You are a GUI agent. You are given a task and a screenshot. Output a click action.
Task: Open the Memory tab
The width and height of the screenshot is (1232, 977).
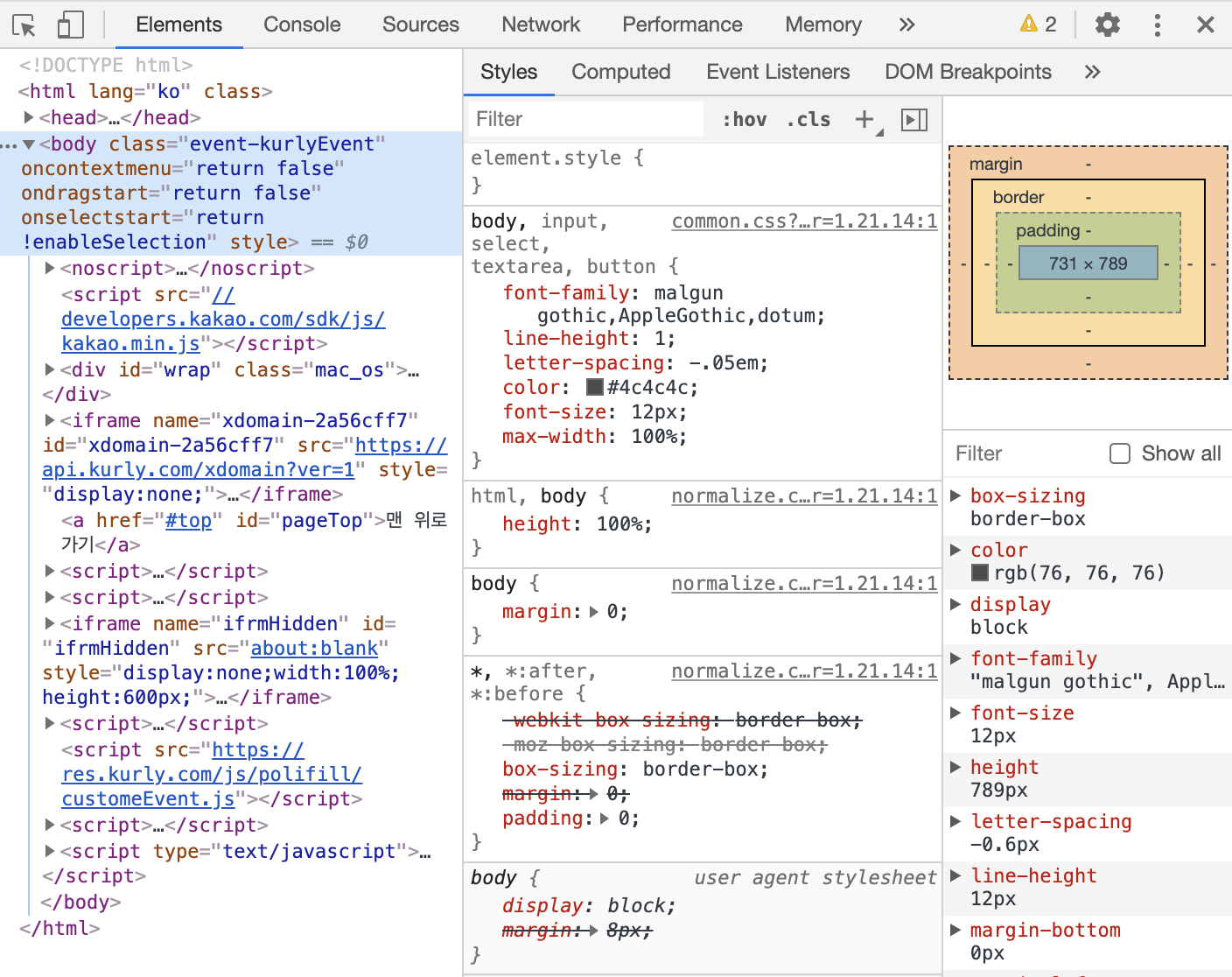point(823,25)
